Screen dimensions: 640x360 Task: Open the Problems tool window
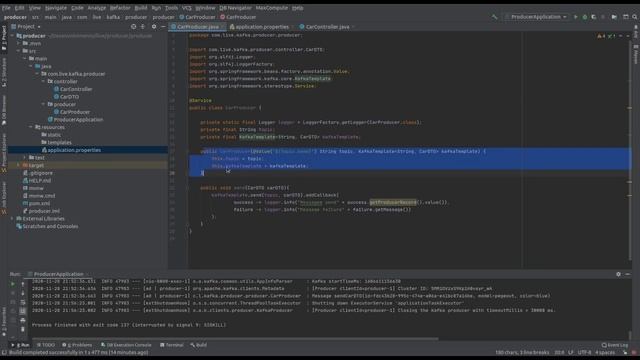pyautogui.click(x=77, y=345)
